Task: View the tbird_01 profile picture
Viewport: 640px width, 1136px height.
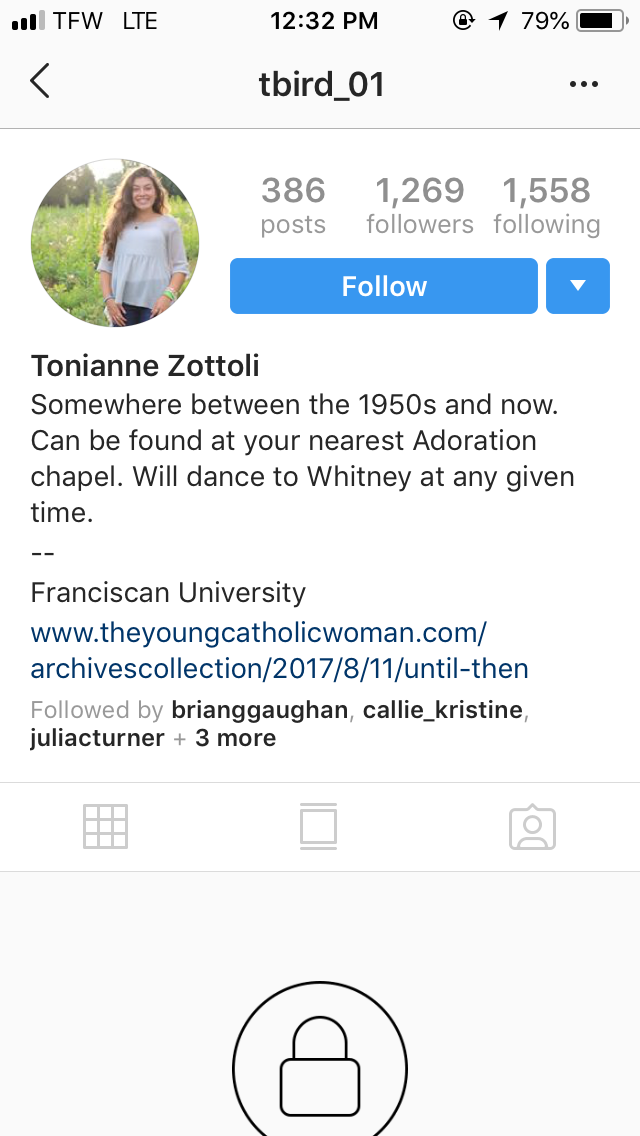Action: [x=115, y=243]
